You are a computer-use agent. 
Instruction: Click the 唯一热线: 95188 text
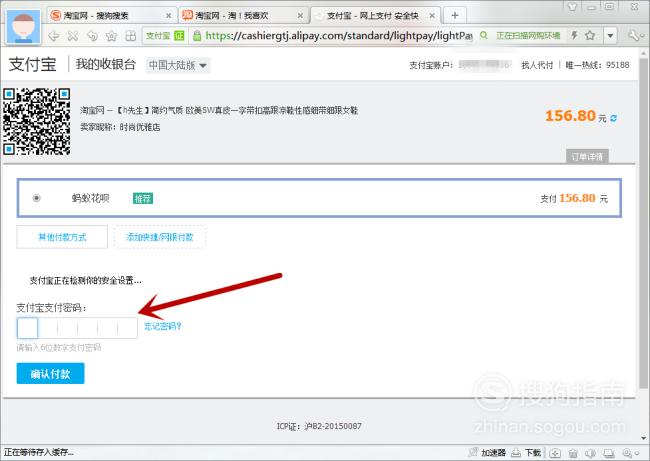click(x=597, y=65)
